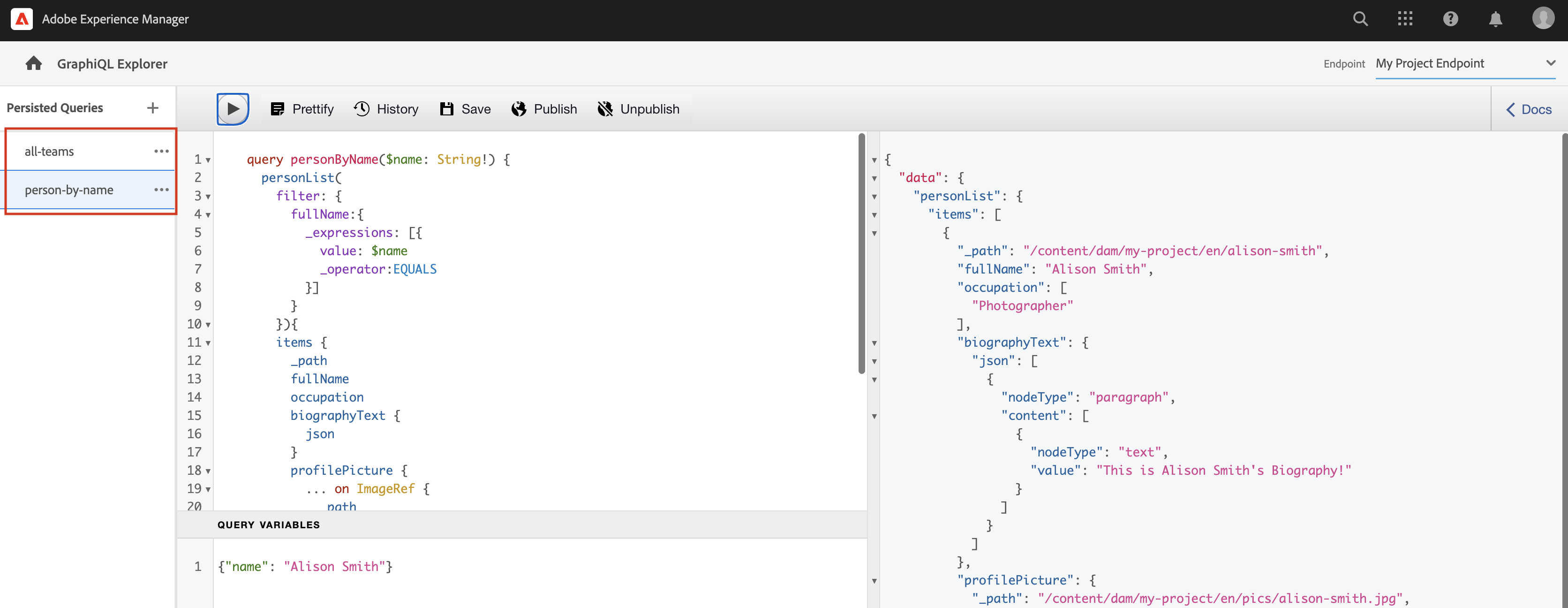Add a new persisted query with plus icon
1568x608 pixels.
153,108
